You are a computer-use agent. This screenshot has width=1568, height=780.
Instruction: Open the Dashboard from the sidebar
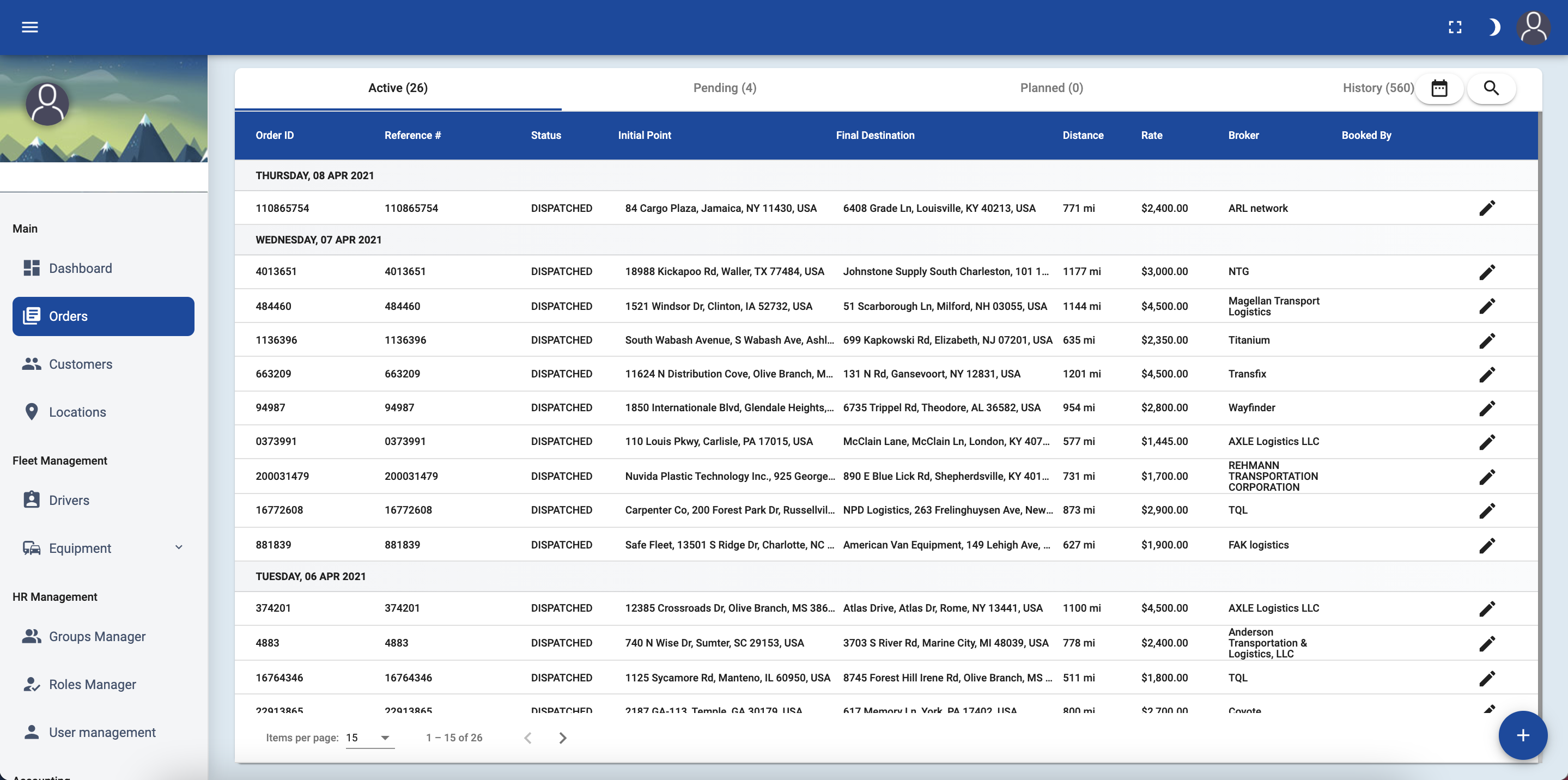tap(80, 267)
